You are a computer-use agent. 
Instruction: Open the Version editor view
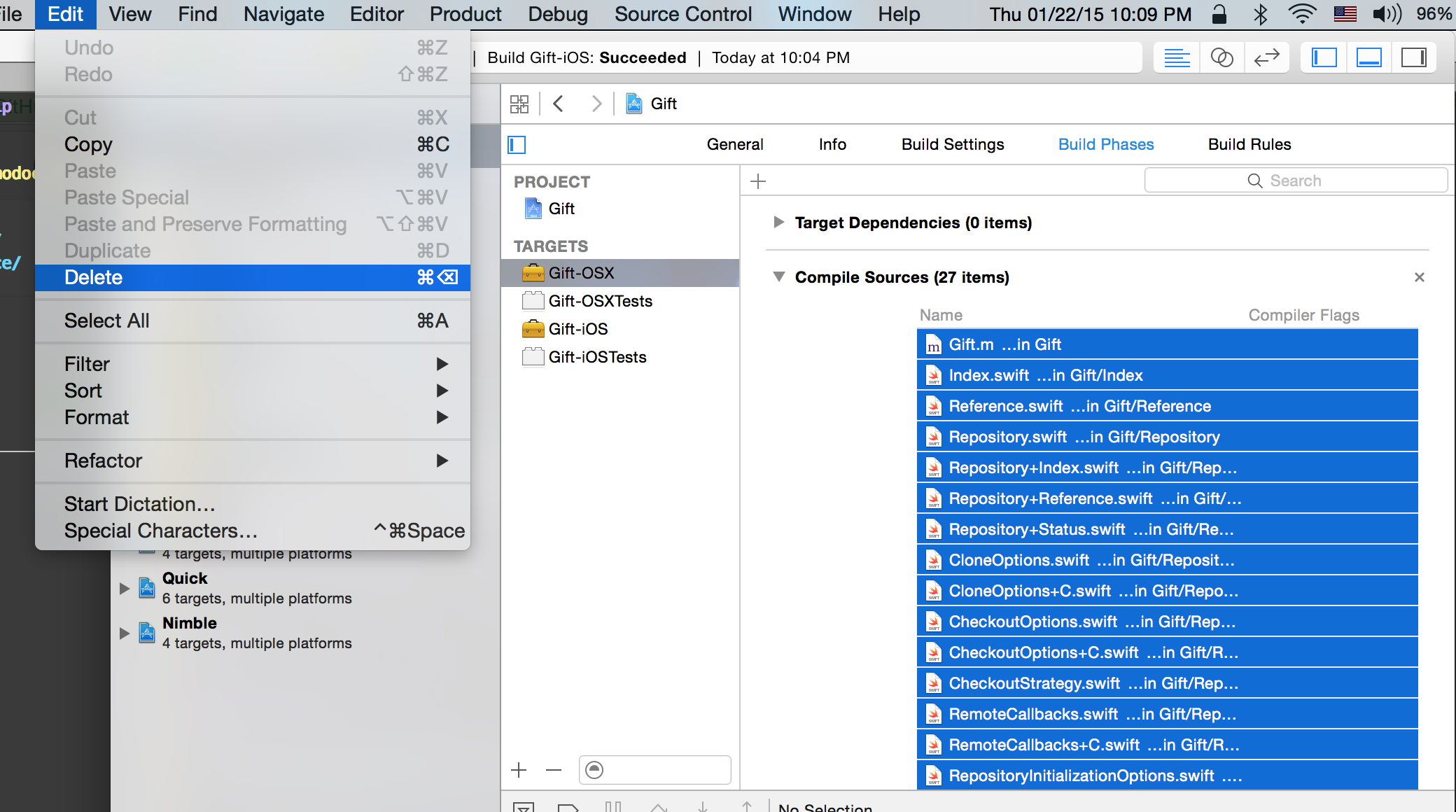coord(1266,57)
